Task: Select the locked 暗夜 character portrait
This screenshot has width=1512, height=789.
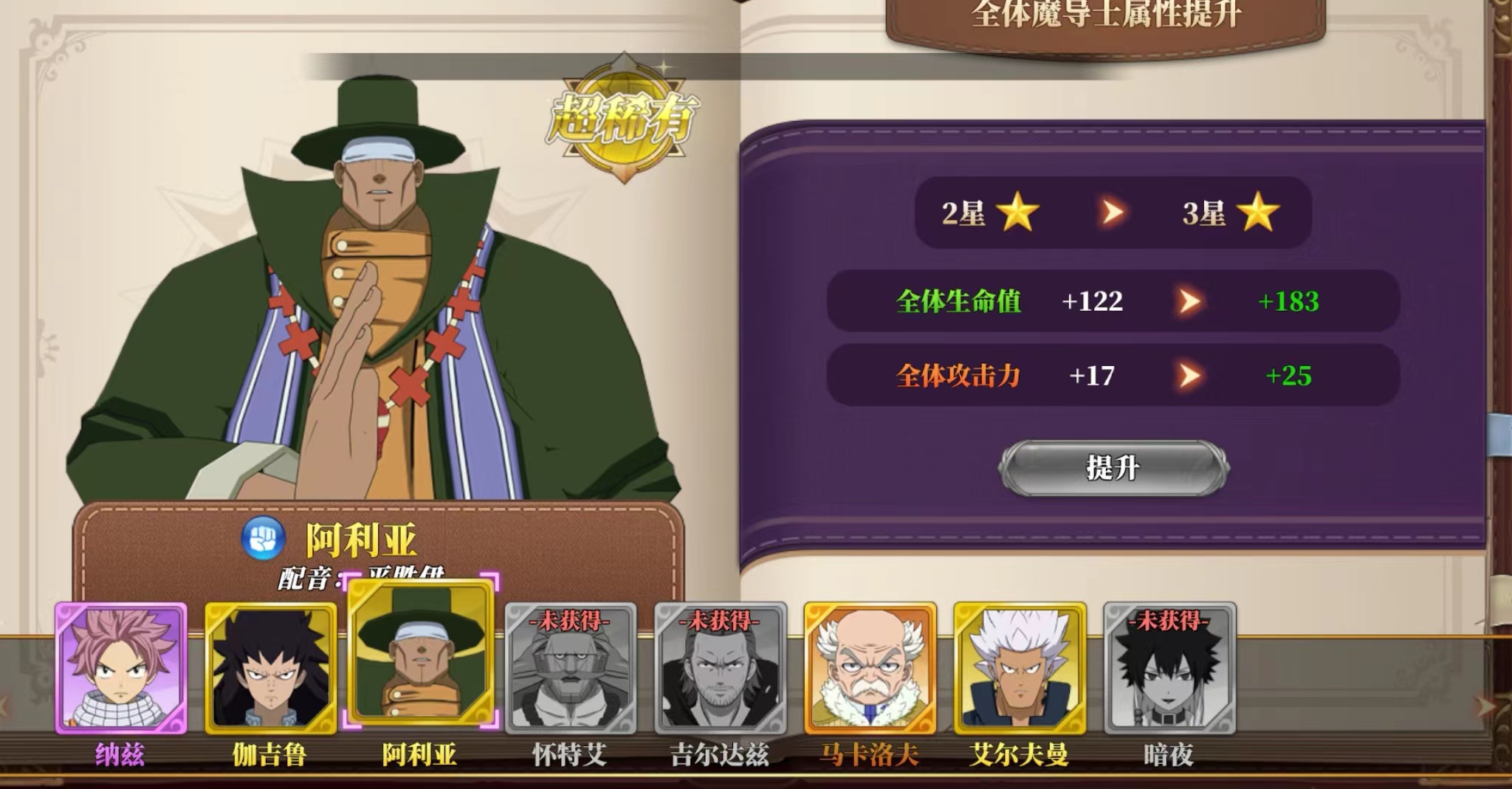Action: point(1169,668)
